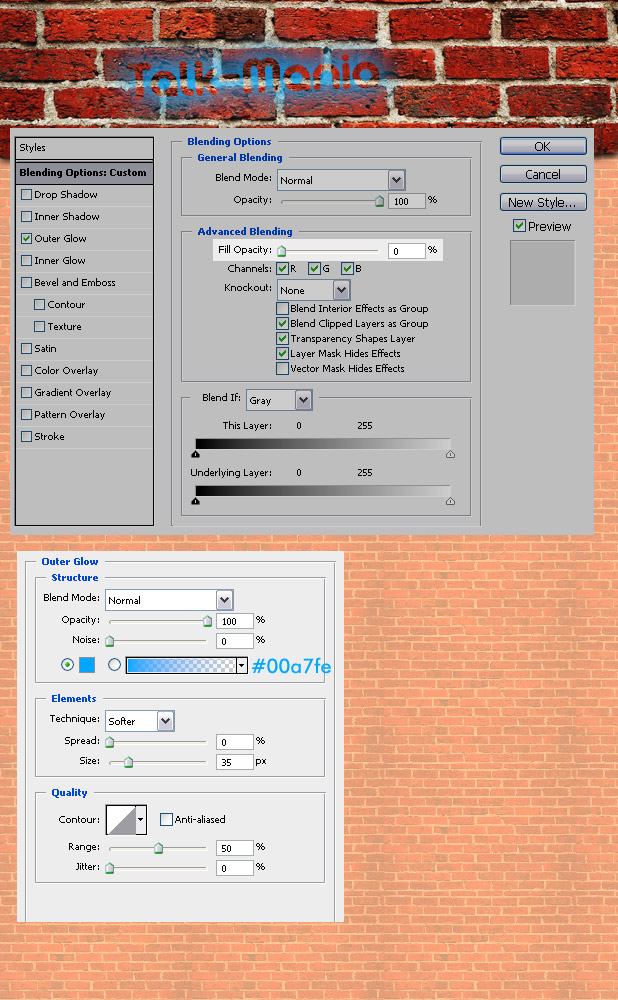Click the Contour curve thumbnail
Screen dimensions: 618x1000
(121, 820)
